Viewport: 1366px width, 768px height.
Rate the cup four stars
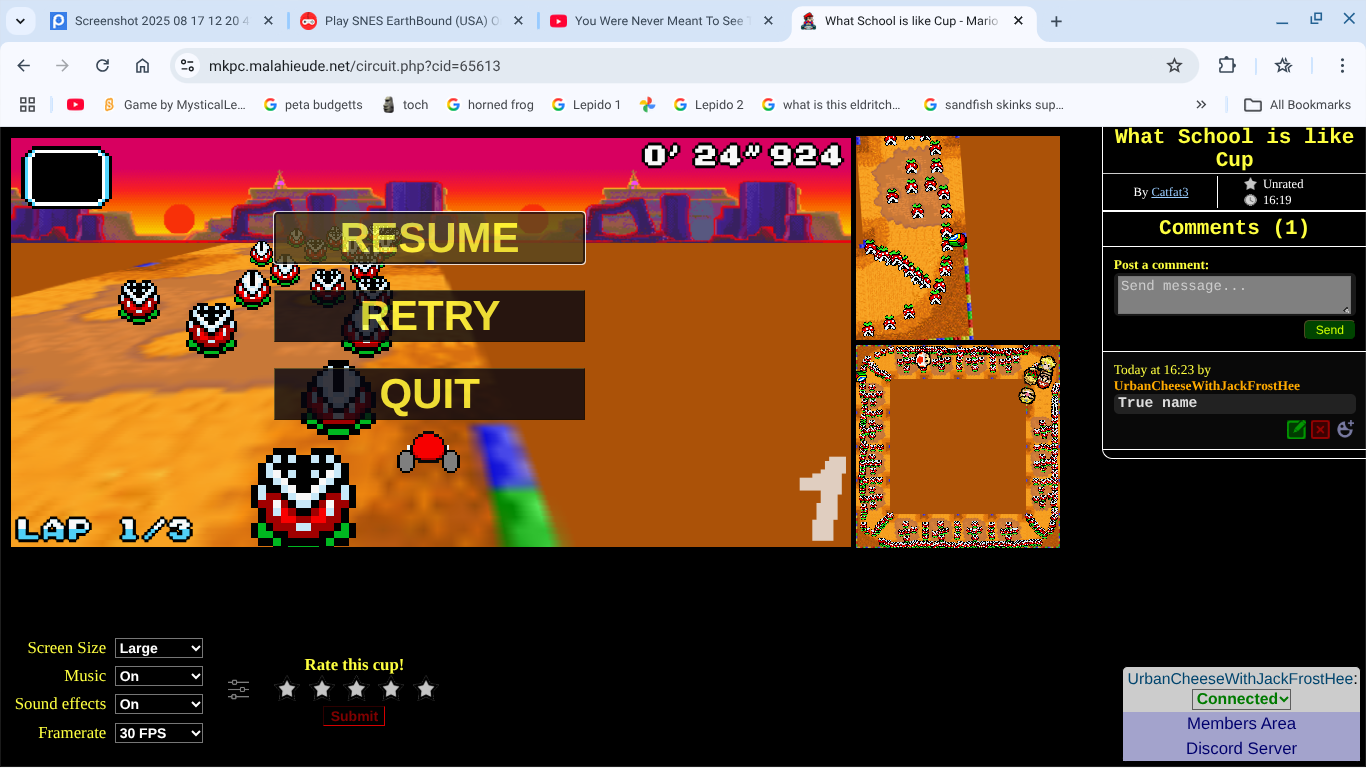pyautogui.click(x=391, y=689)
